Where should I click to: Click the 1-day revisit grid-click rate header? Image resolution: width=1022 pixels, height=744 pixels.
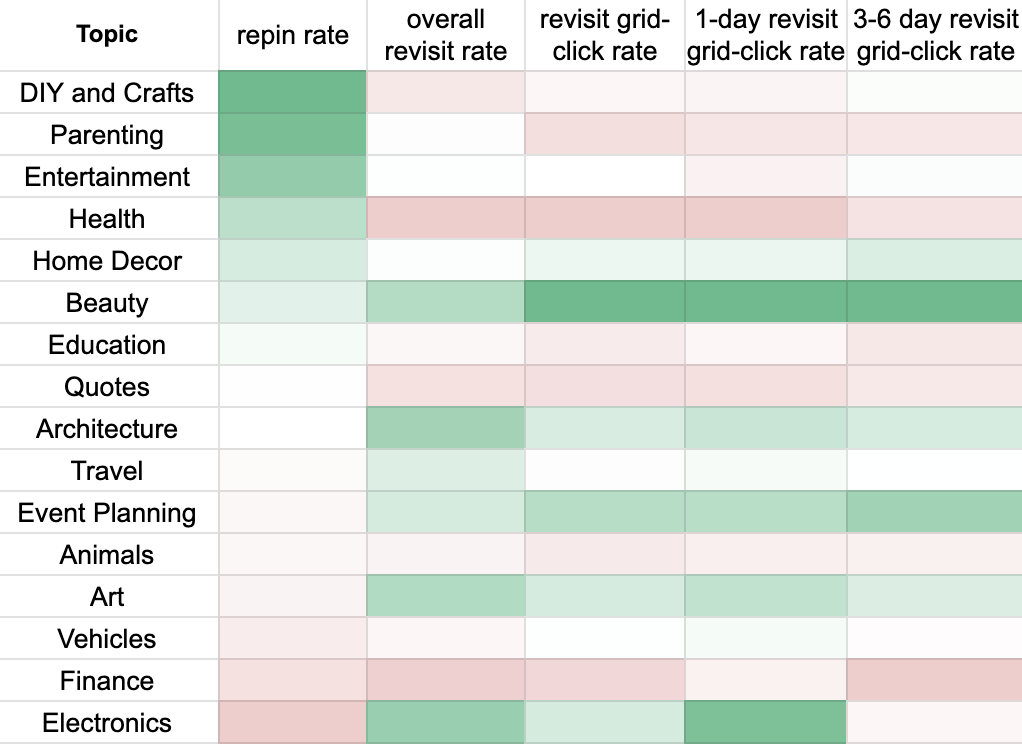click(766, 36)
